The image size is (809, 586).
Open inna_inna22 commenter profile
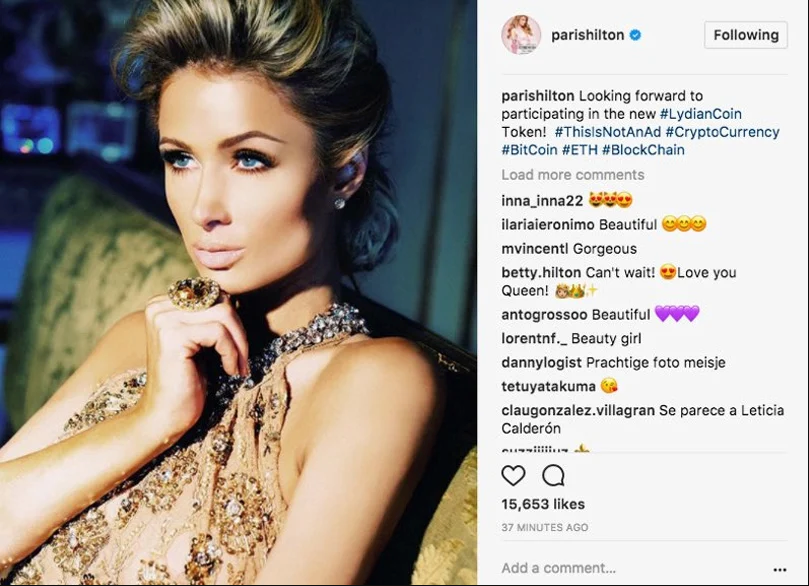click(542, 200)
